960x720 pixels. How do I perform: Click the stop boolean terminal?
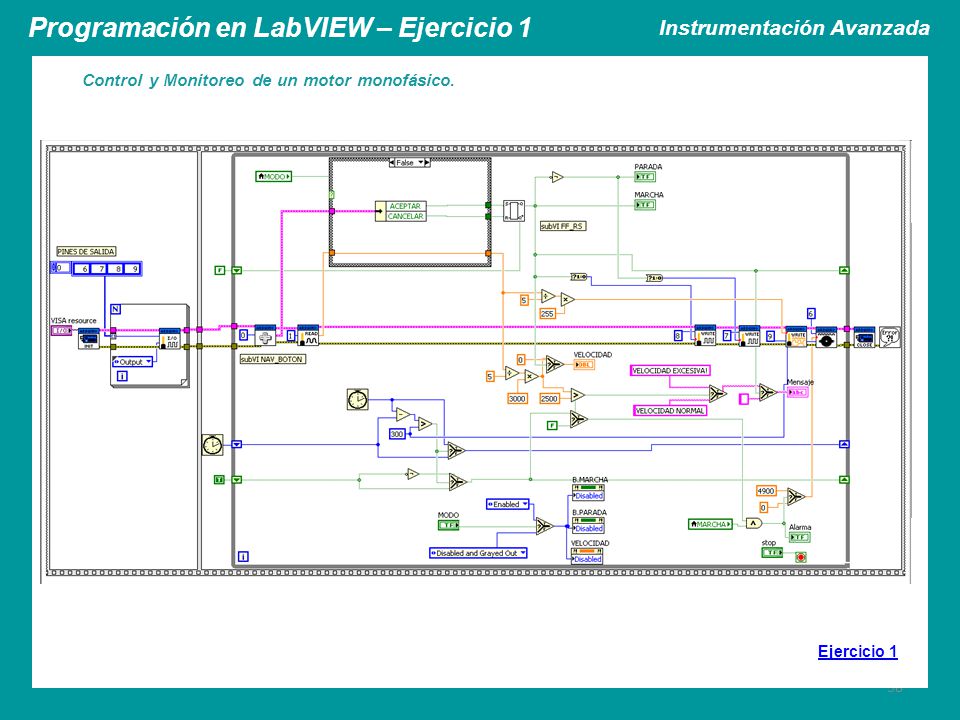[x=772, y=552]
